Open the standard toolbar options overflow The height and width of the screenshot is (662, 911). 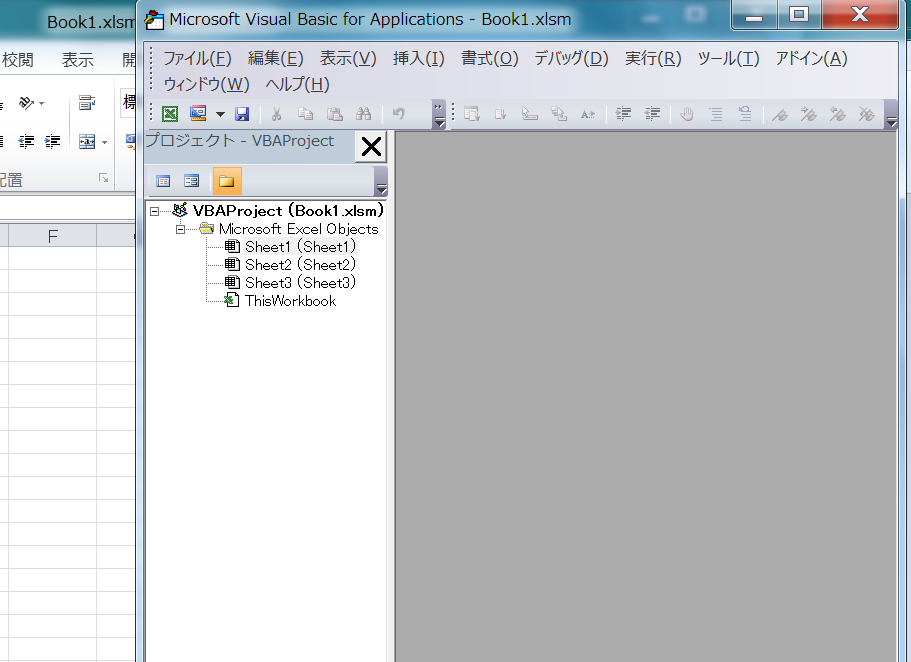pyautogui.click(x=439, y=114)
